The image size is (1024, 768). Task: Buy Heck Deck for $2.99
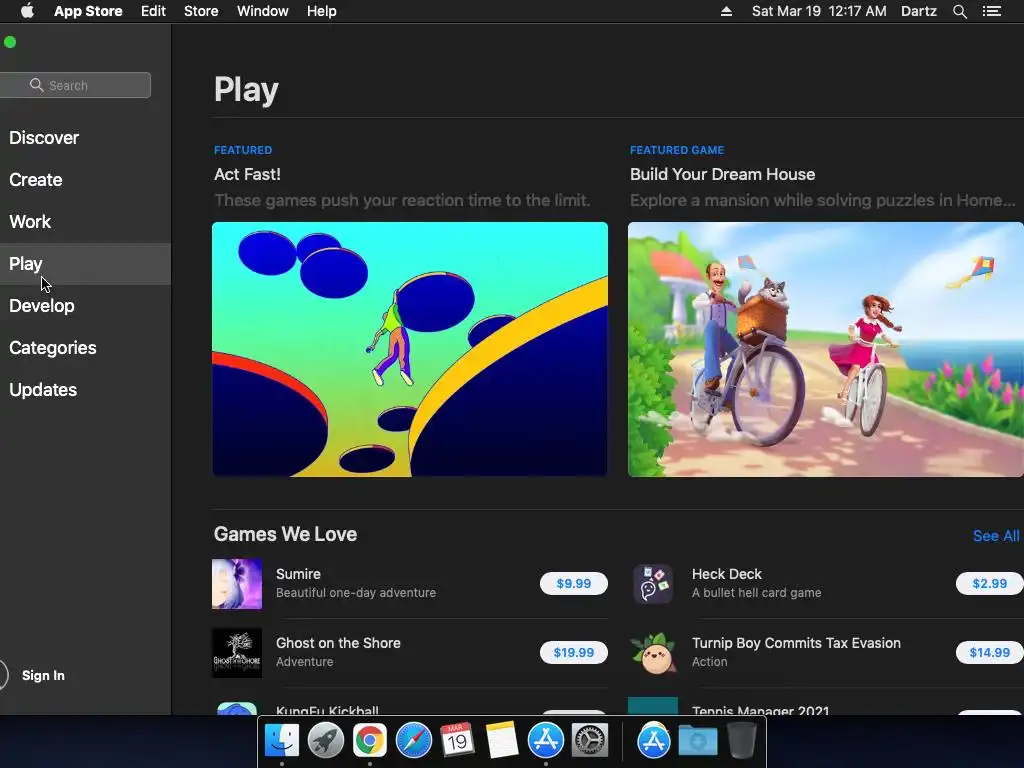989,583
